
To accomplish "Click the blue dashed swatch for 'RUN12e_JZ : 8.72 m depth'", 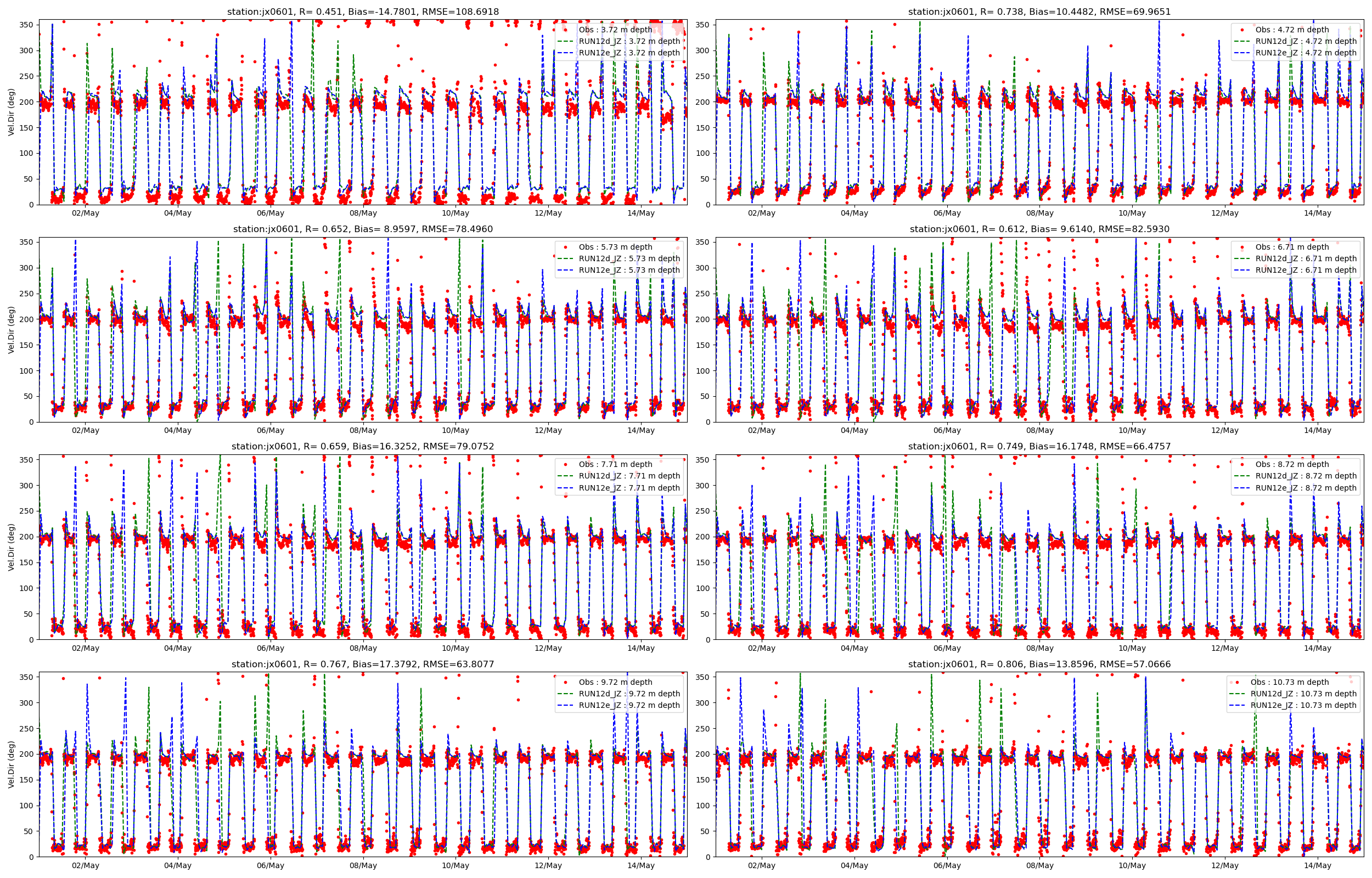I will (x=1242, y=488).
